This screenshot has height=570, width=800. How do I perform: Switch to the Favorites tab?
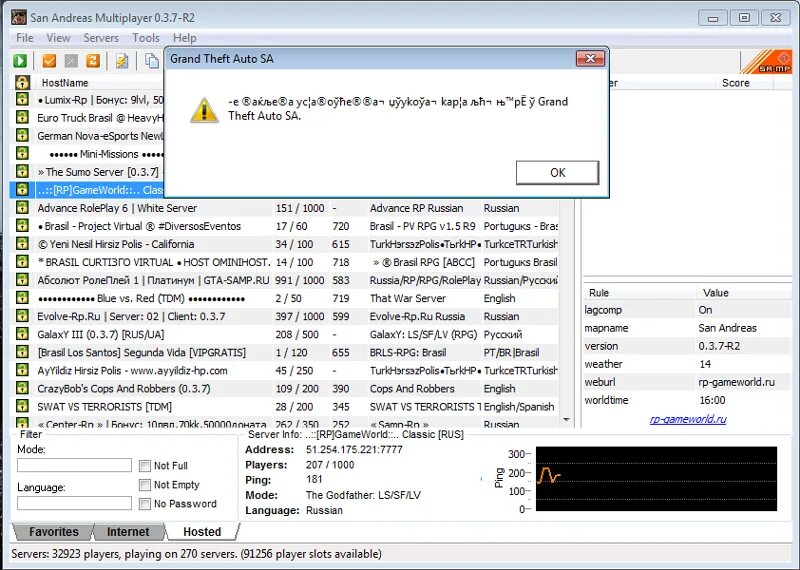coord(54,532)
